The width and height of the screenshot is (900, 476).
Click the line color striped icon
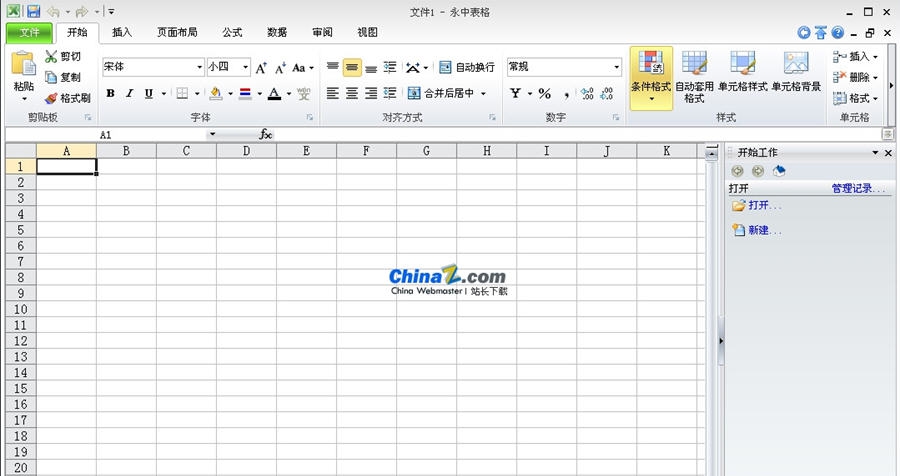(245, 93)
